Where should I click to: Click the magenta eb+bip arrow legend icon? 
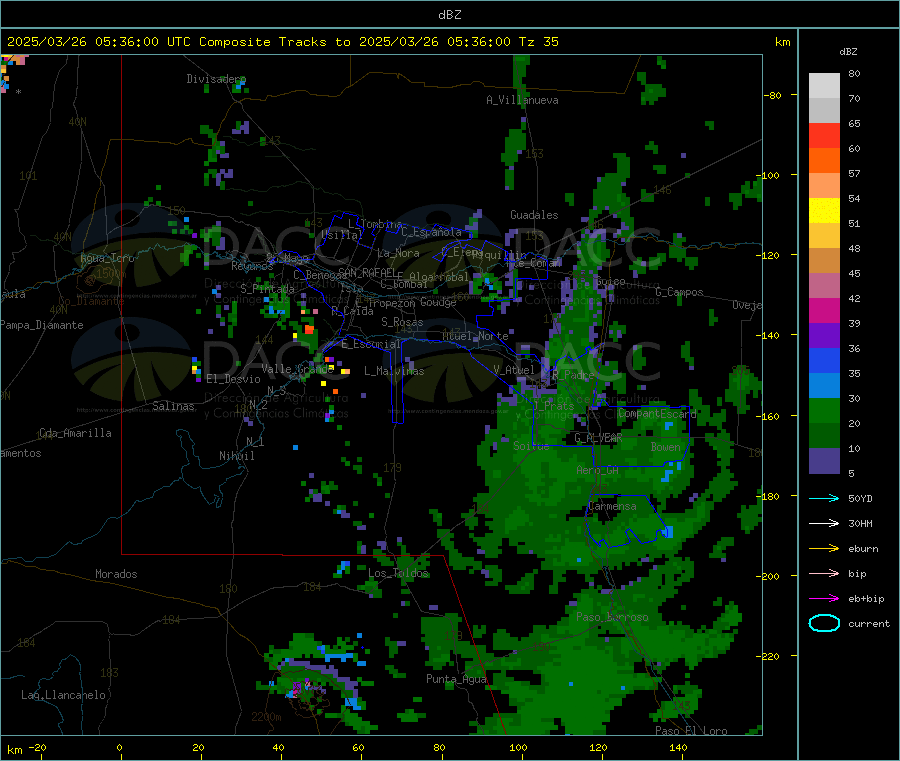824,599
